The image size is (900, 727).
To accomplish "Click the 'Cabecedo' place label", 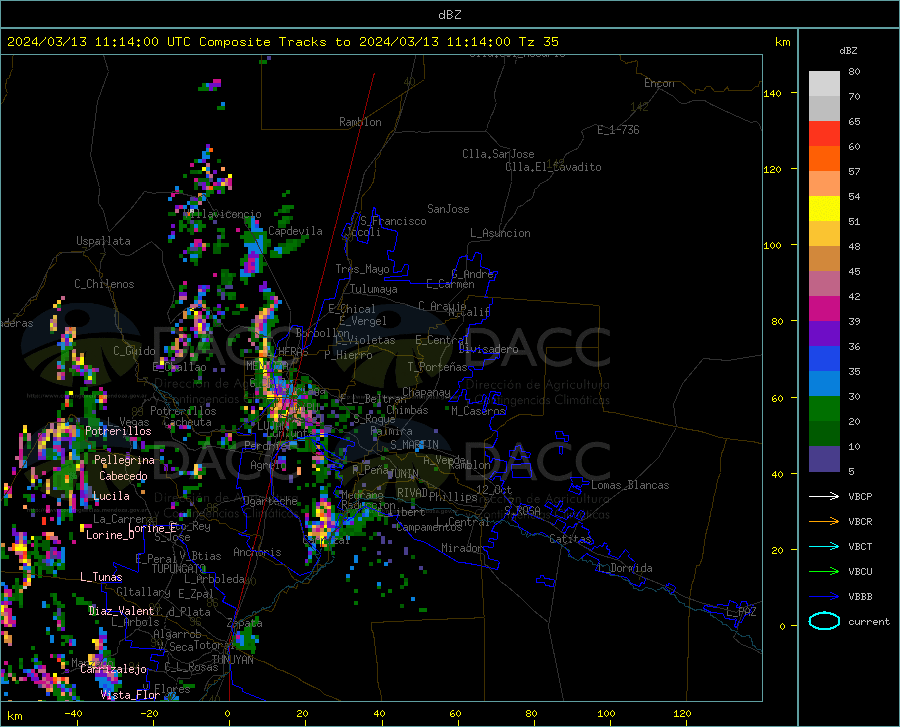I will (x=123, y=476).
